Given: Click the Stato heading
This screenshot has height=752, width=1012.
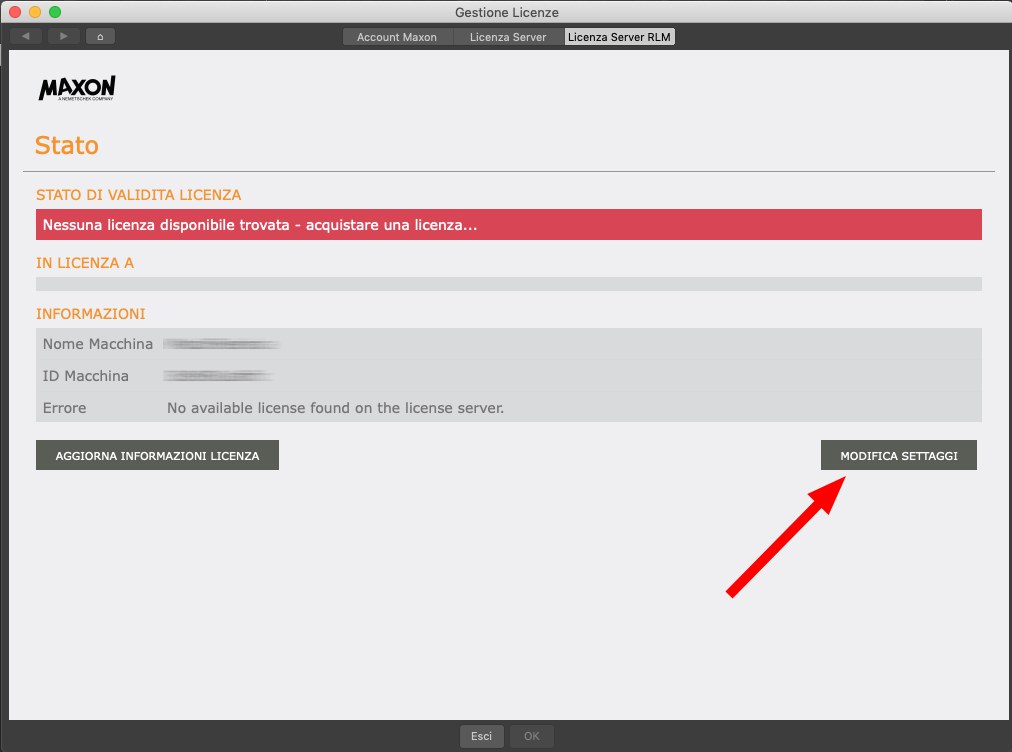Looking at the screenshot, I should tap(66, 145).
